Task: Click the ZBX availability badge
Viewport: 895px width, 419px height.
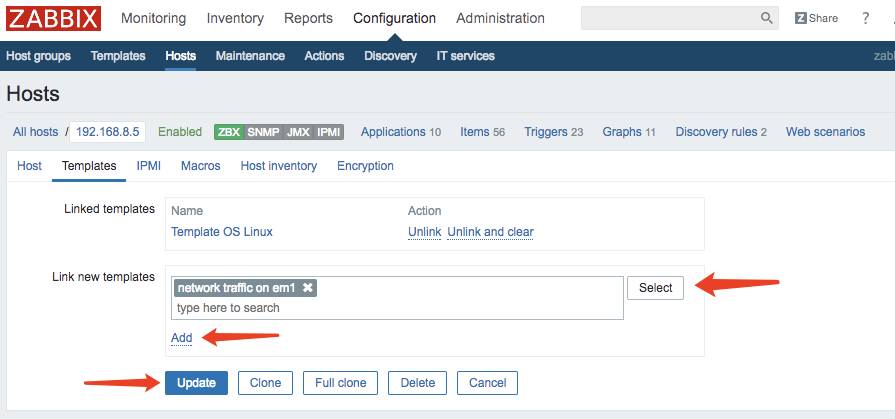Action: [x=229, y=132]
